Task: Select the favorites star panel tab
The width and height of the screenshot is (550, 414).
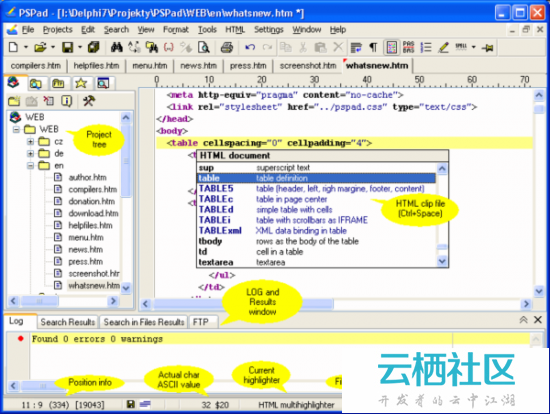Action: coord(81,84)
